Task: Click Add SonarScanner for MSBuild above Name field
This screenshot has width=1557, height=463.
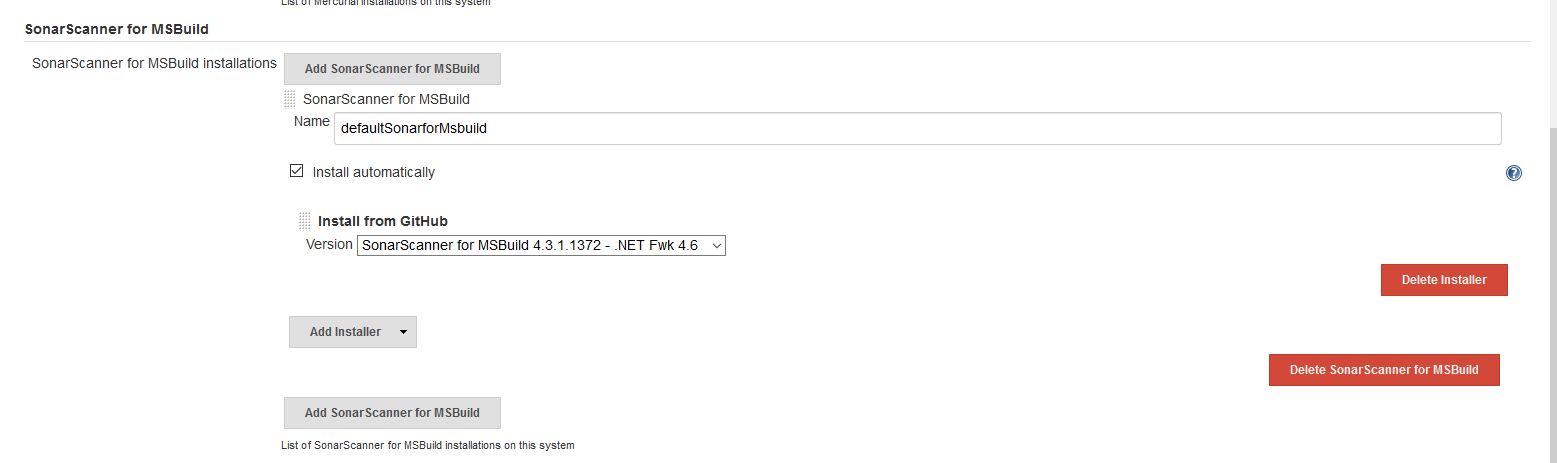Action: point(392,69)
